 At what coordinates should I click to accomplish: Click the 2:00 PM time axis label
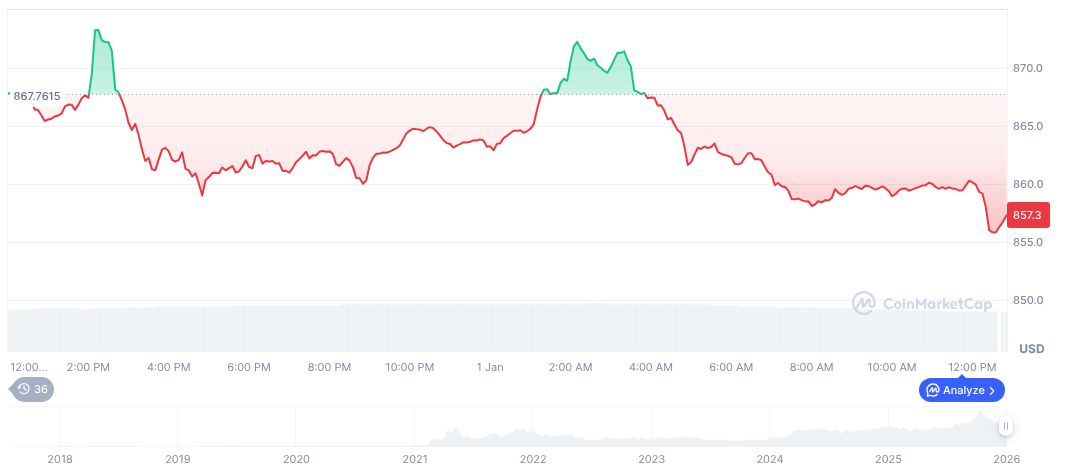88,367
